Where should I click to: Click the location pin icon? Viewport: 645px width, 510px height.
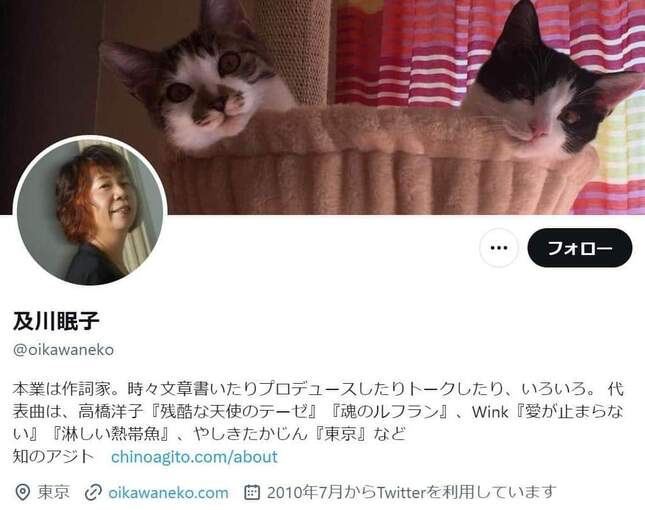pyautogui.click(x=22, y=492)
